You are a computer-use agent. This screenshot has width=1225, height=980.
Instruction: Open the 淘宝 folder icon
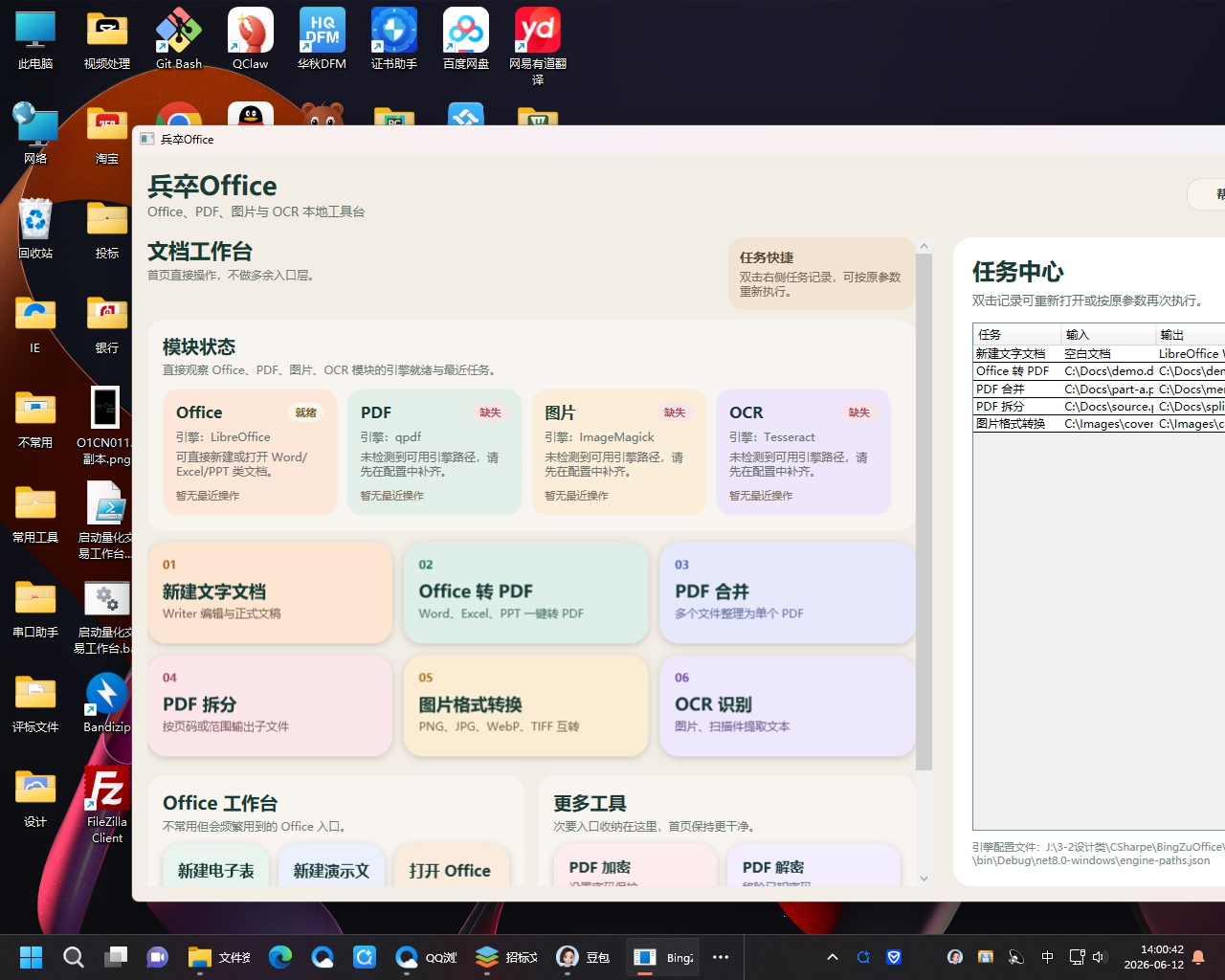(107, 133)
